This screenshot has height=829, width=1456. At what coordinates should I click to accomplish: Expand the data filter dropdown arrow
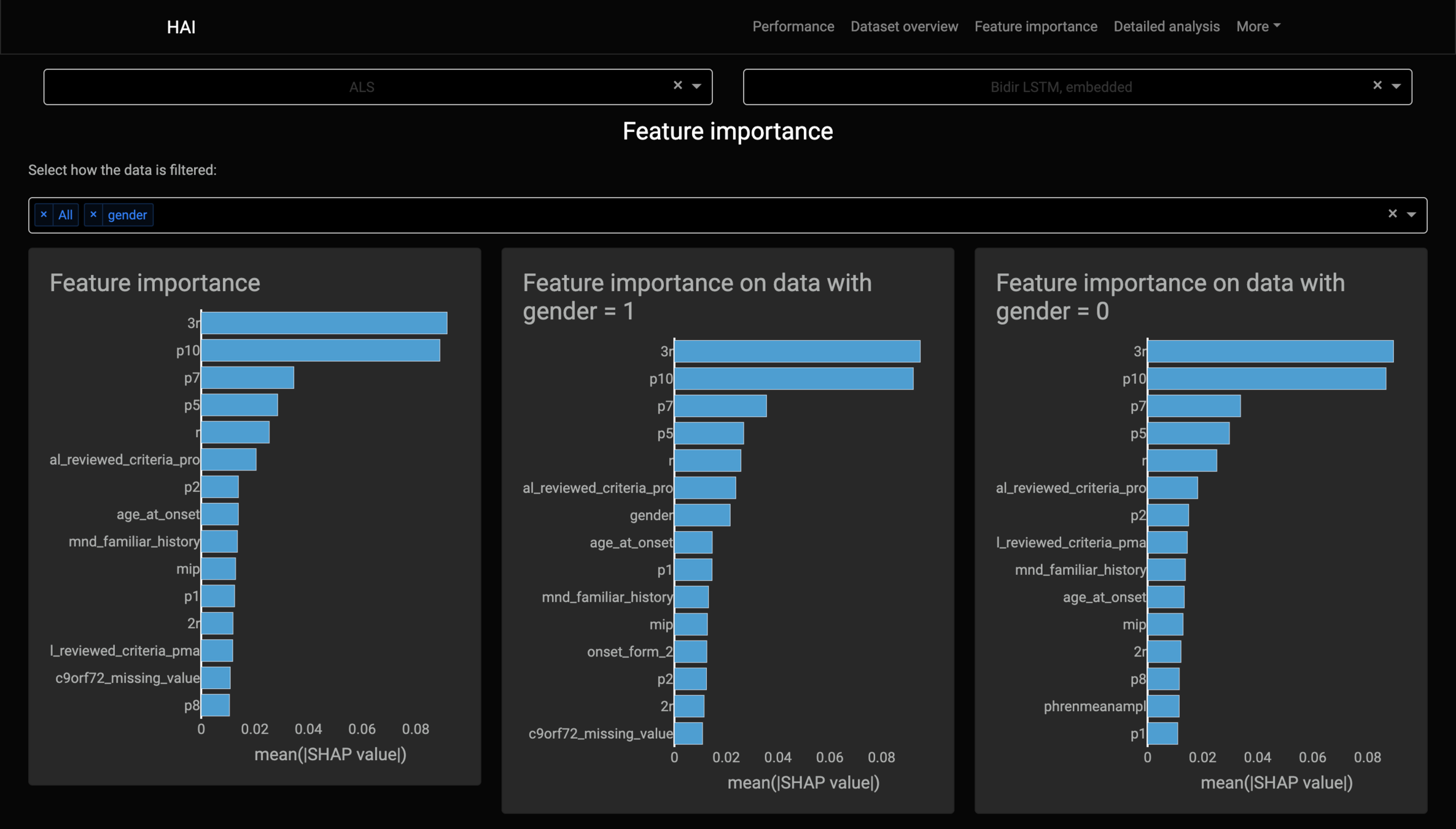[x=1411, y=214]
